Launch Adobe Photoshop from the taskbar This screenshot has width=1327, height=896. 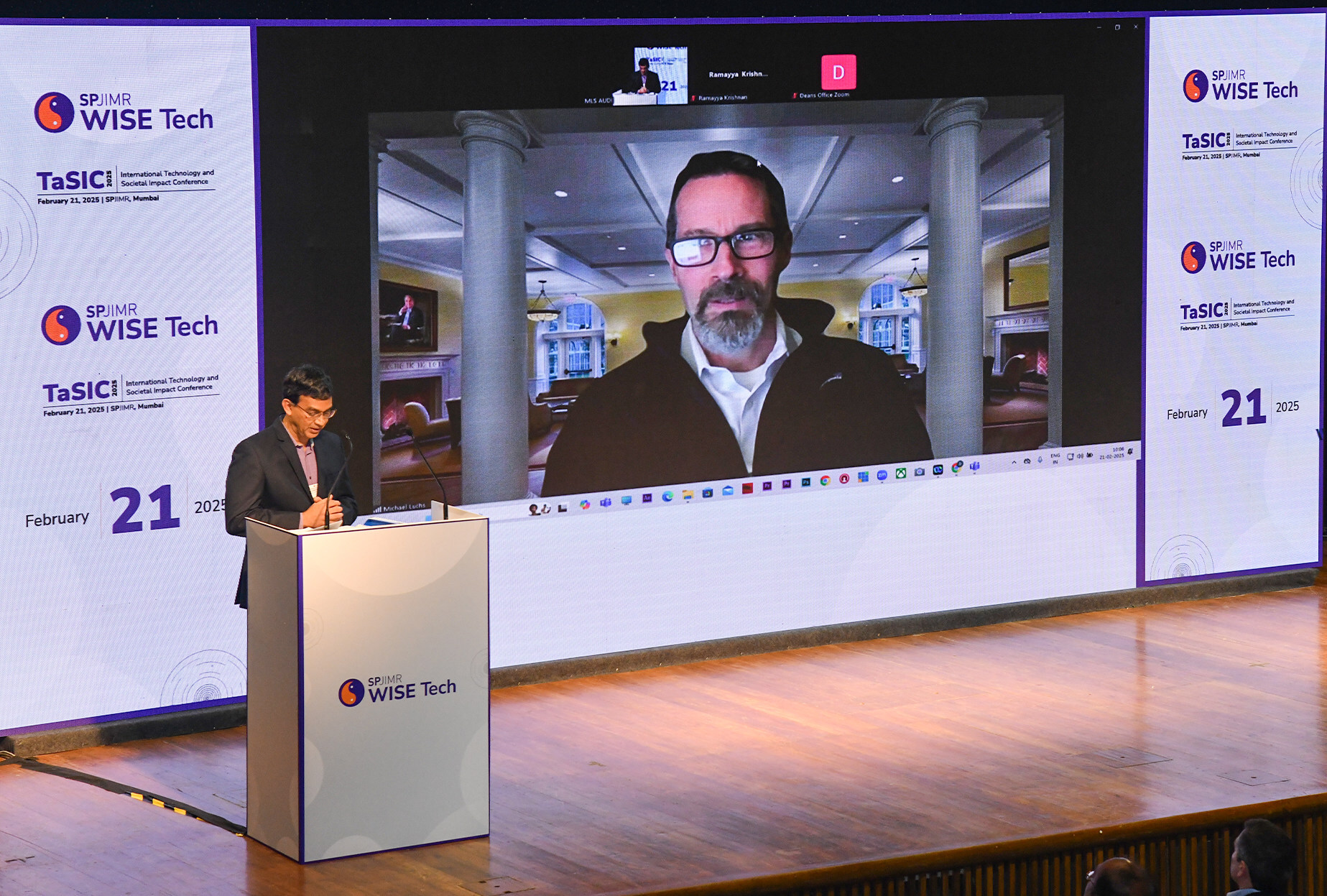(806, 482)
